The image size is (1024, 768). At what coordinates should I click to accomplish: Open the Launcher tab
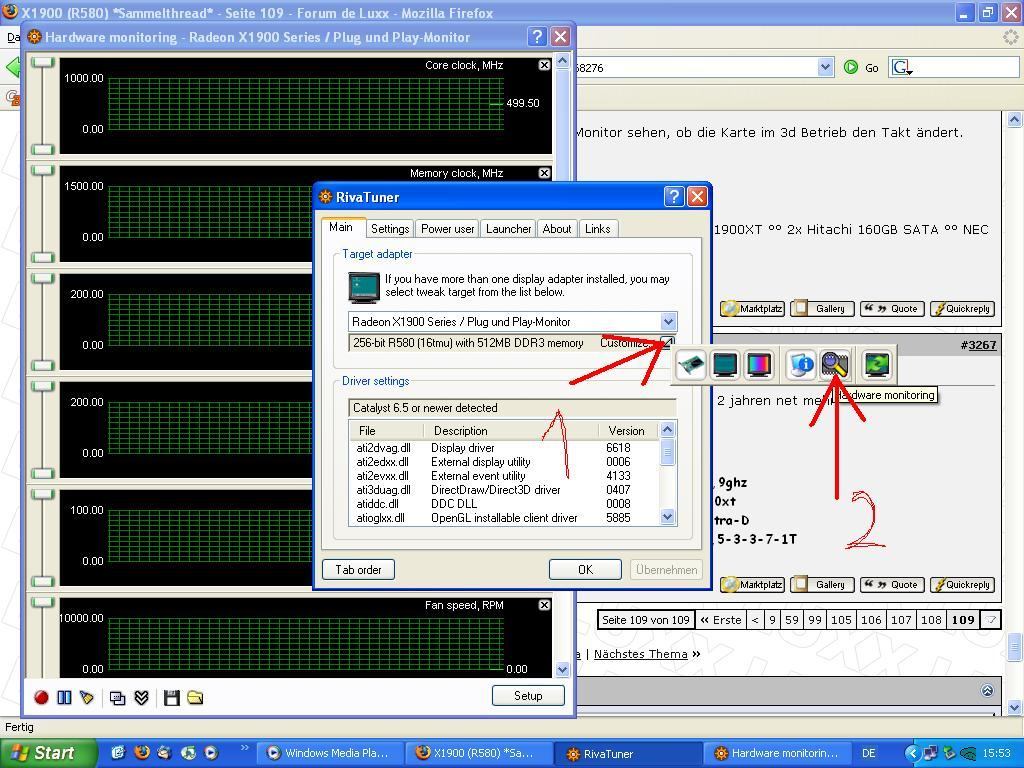click(x=508, y=229)
